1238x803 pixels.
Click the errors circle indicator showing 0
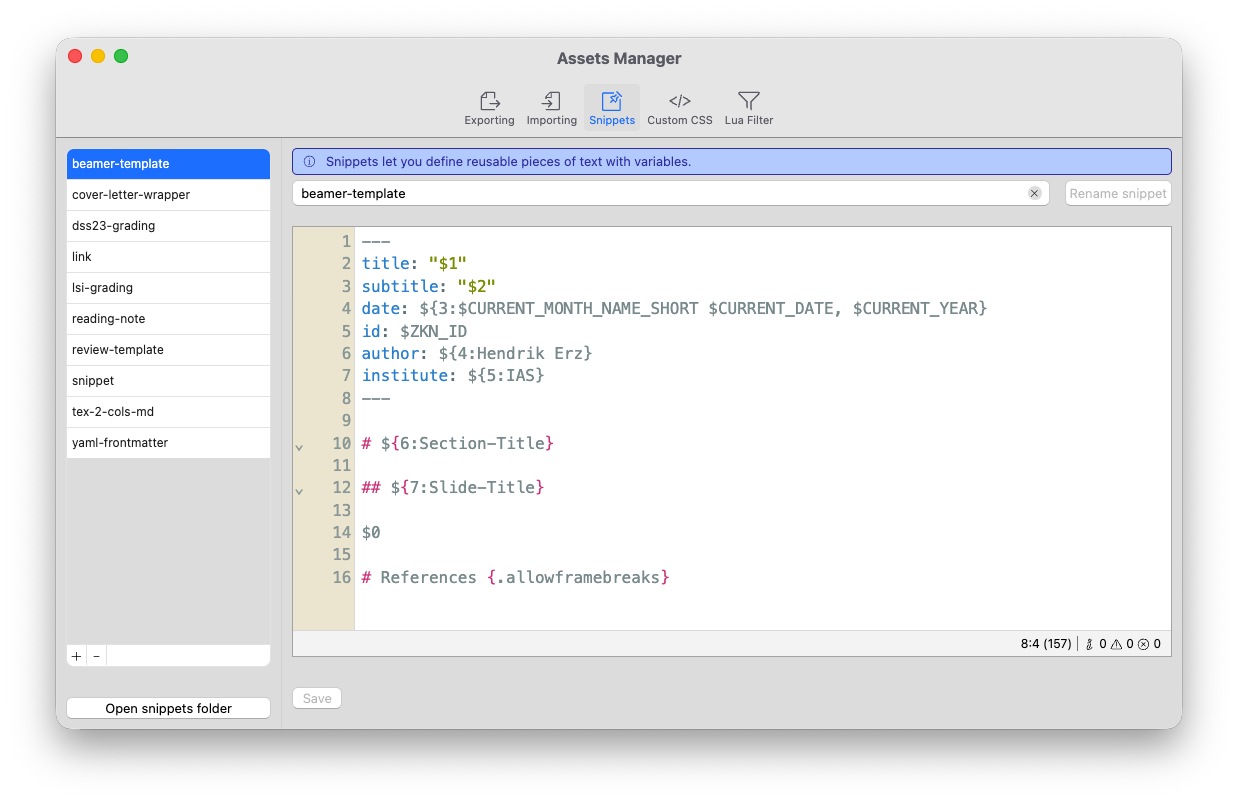[x=1150, y=643]
